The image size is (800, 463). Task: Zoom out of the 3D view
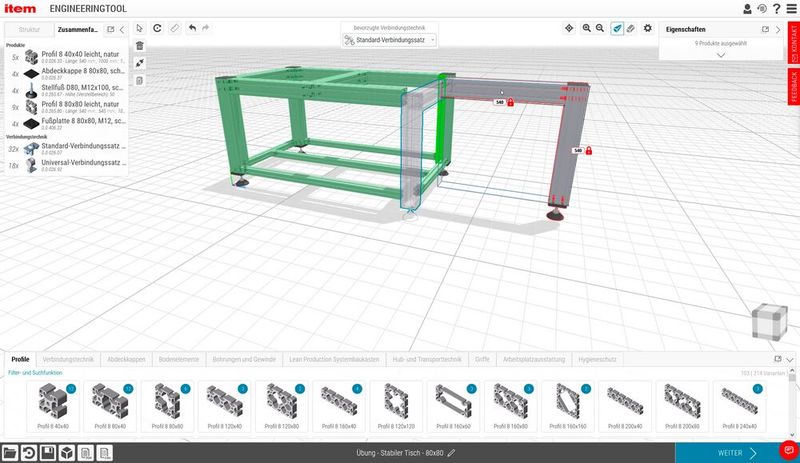click(600, 29)
